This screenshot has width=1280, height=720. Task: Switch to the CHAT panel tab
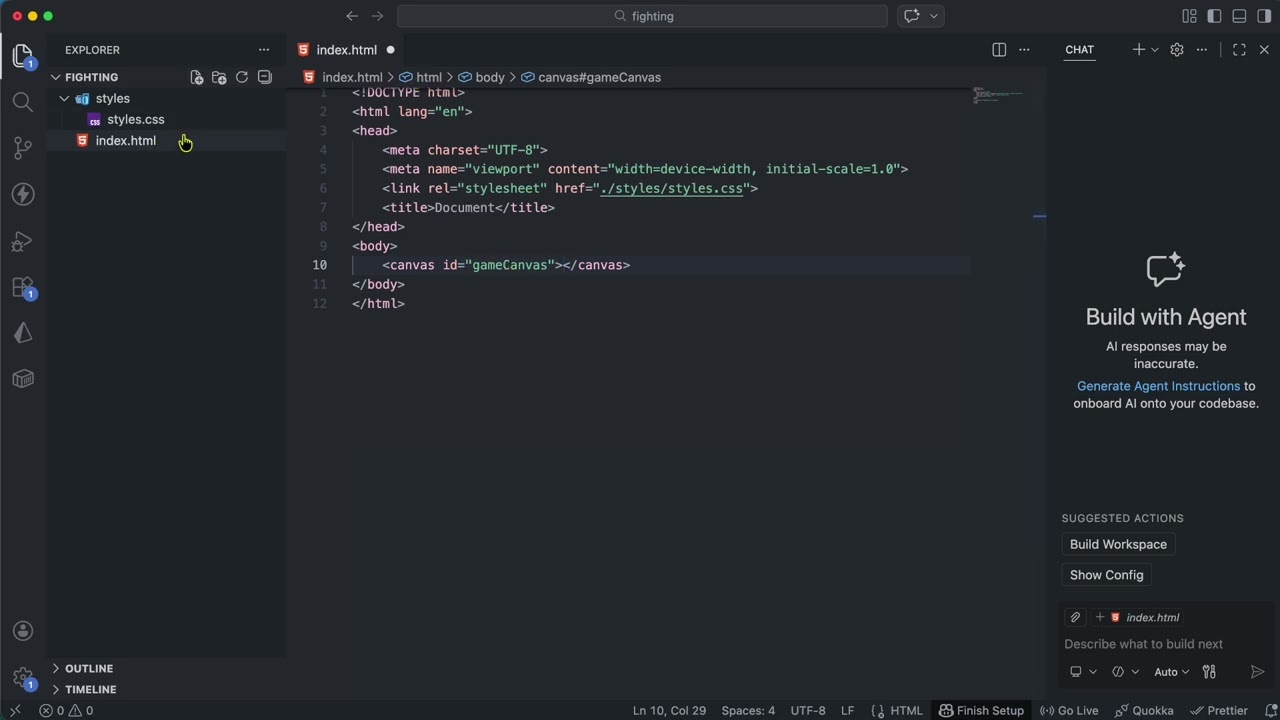(1079, 50)
